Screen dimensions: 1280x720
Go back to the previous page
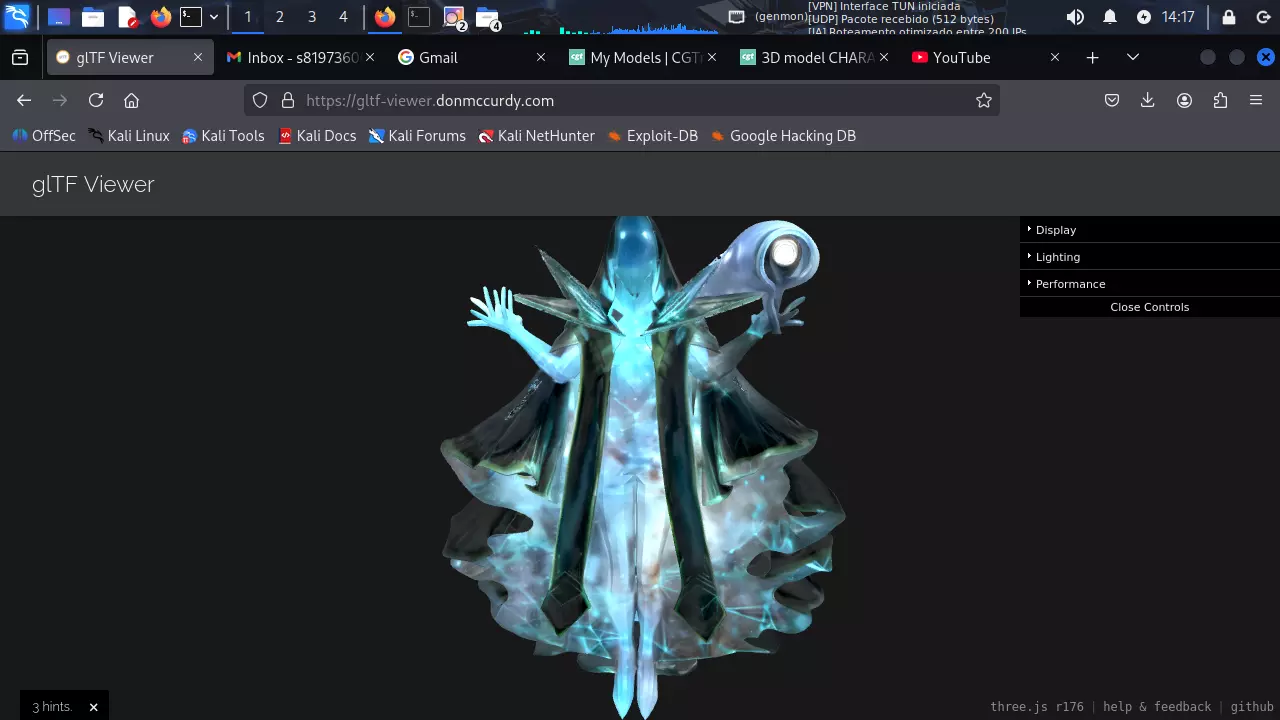tap(24, 100)
